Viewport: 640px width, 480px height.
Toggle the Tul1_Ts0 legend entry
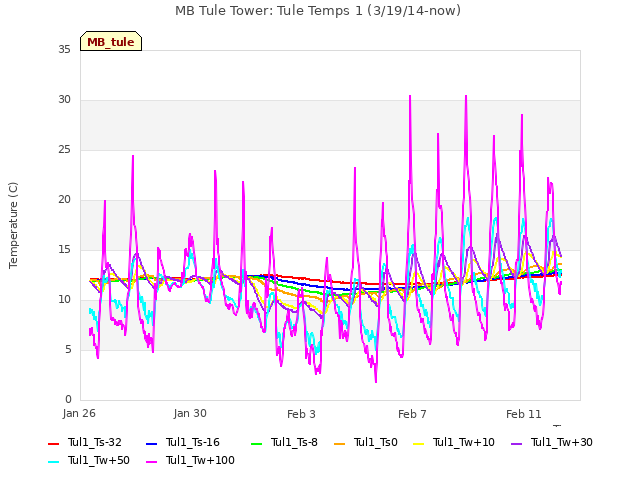(366, 442)
